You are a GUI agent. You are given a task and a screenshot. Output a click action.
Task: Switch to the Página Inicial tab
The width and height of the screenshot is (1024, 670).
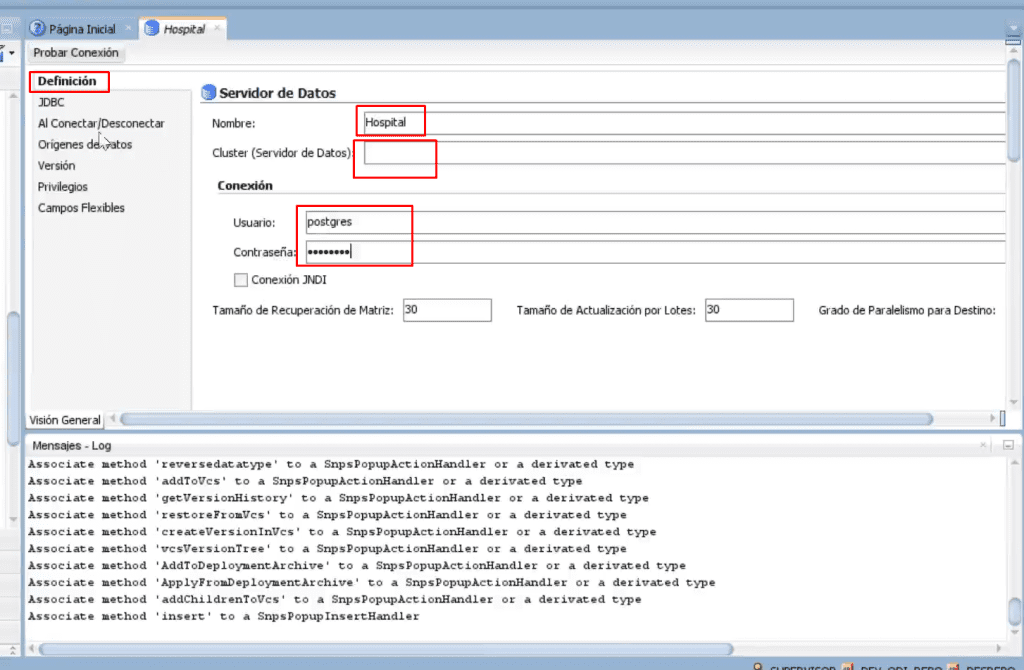[82, 29]
